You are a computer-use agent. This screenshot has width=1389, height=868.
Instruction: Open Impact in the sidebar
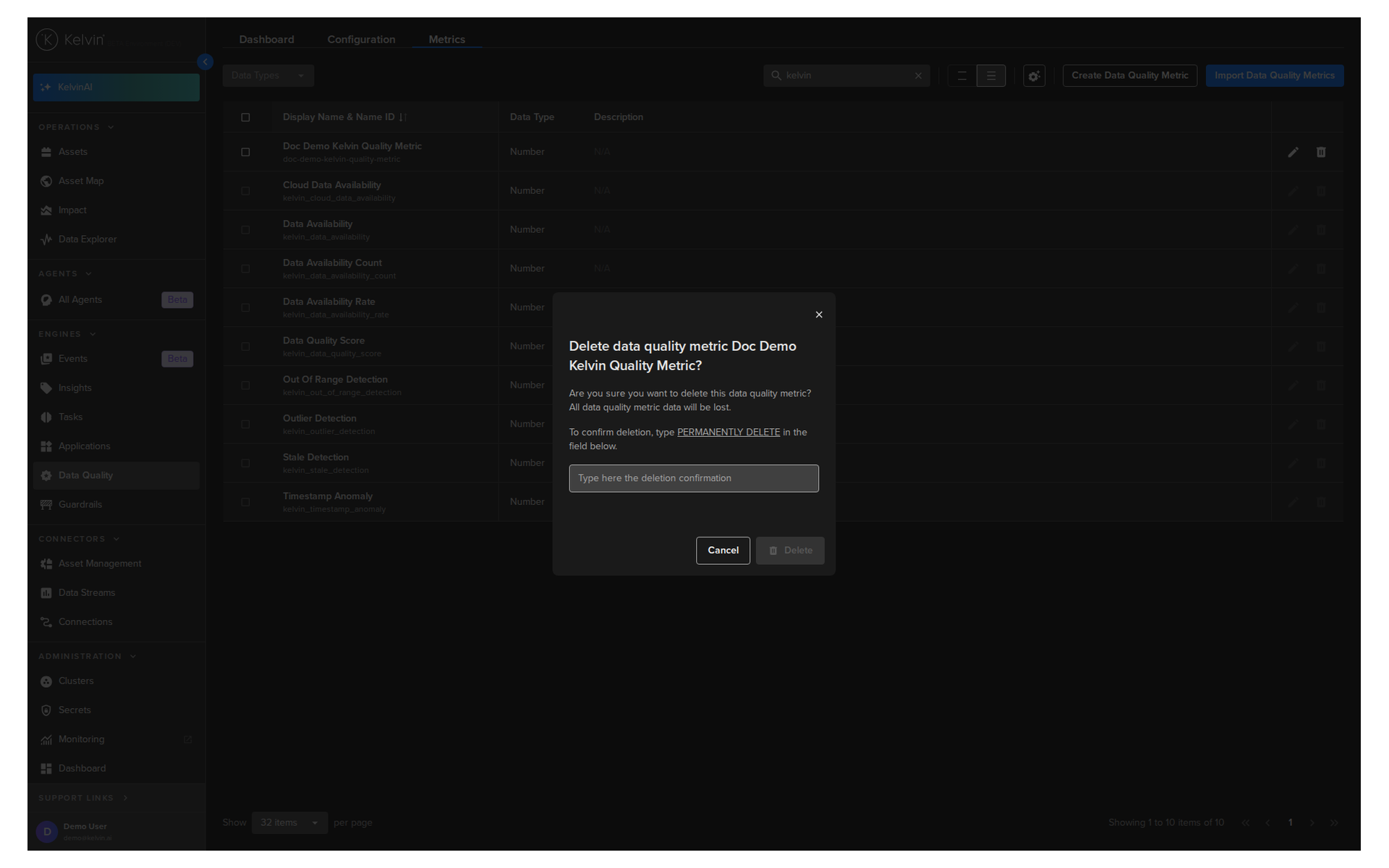[x=116, y=210]
